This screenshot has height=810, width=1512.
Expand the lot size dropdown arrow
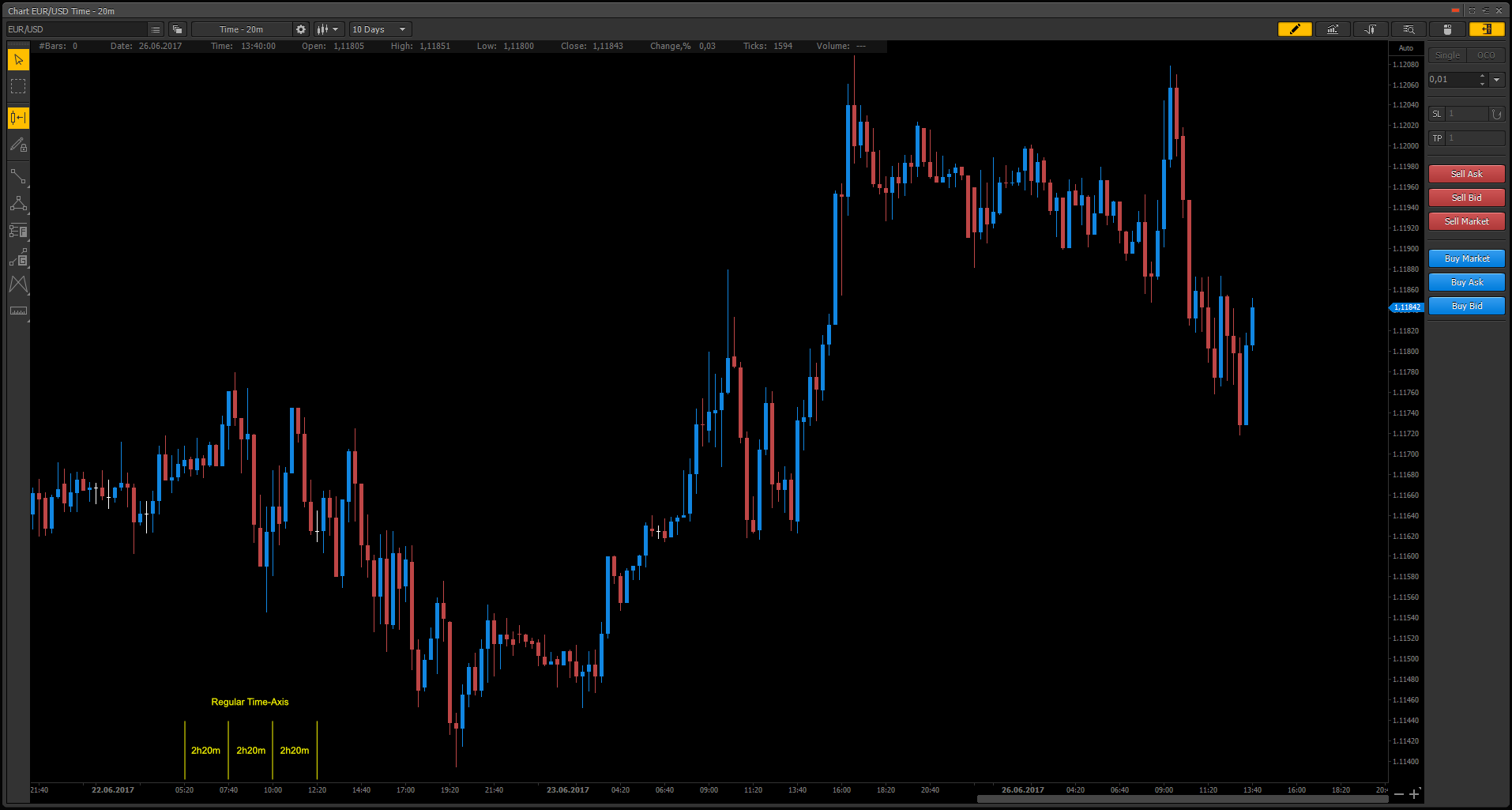click(1496, 80)
